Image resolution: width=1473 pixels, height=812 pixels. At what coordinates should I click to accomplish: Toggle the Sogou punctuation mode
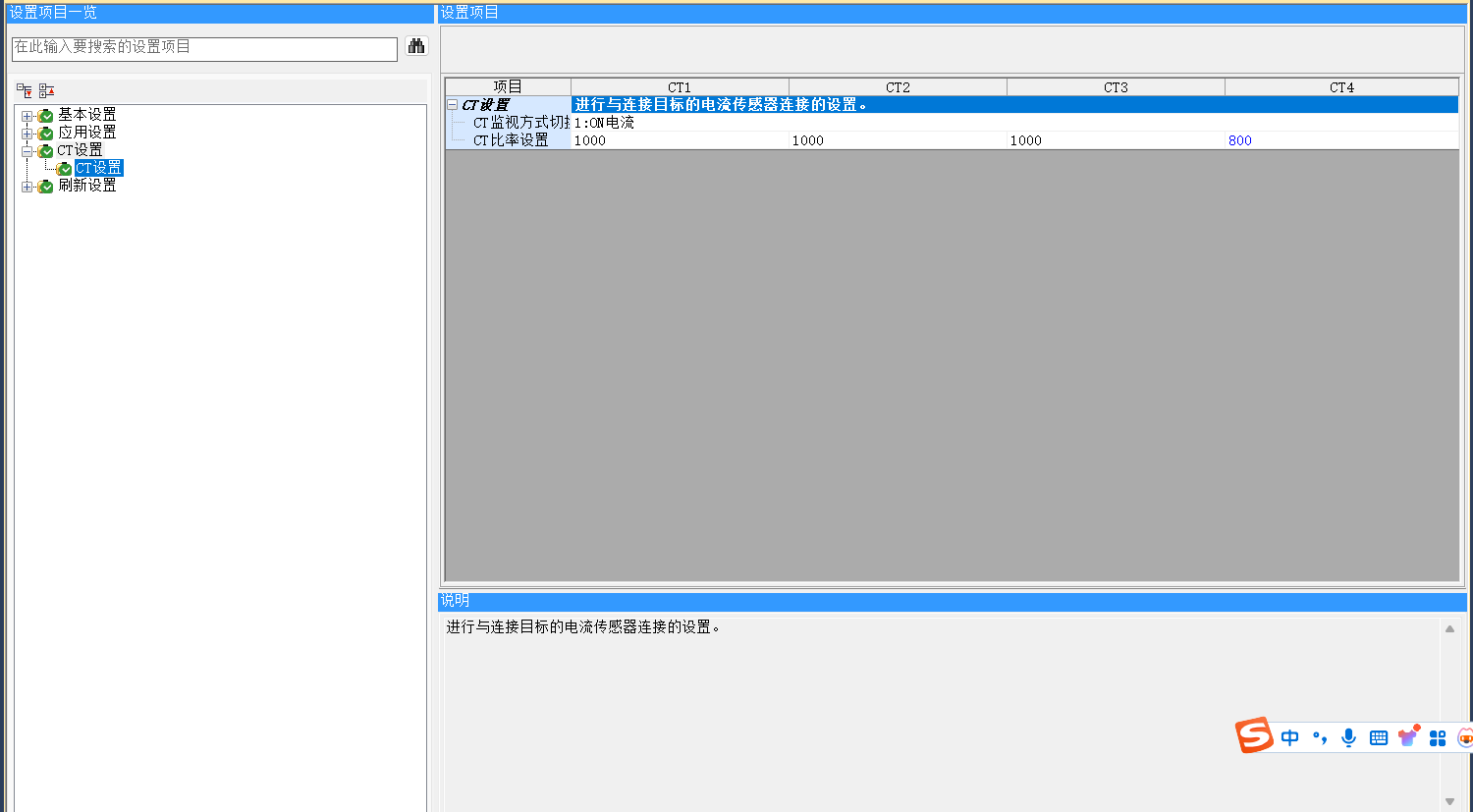1320,737
